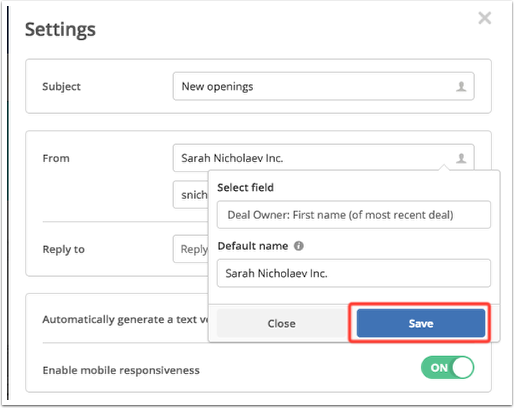Screen dimensions: 514x408
Task: Click the Reply to label
Action: [x=63, y=249]
